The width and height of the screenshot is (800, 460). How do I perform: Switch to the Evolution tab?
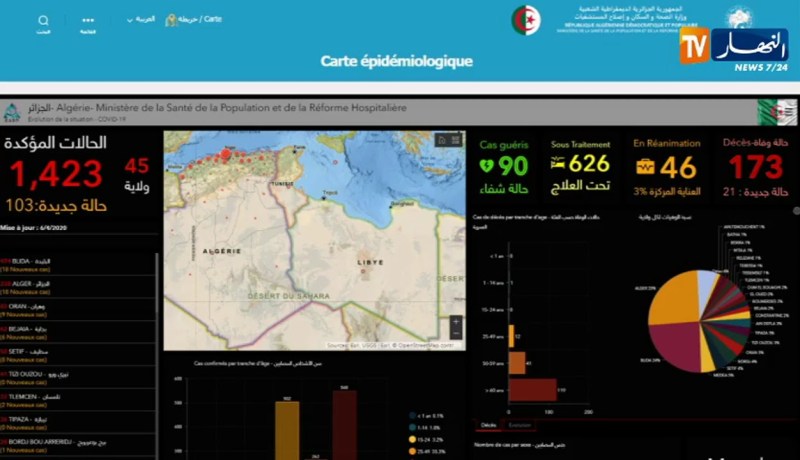point(519,425)
